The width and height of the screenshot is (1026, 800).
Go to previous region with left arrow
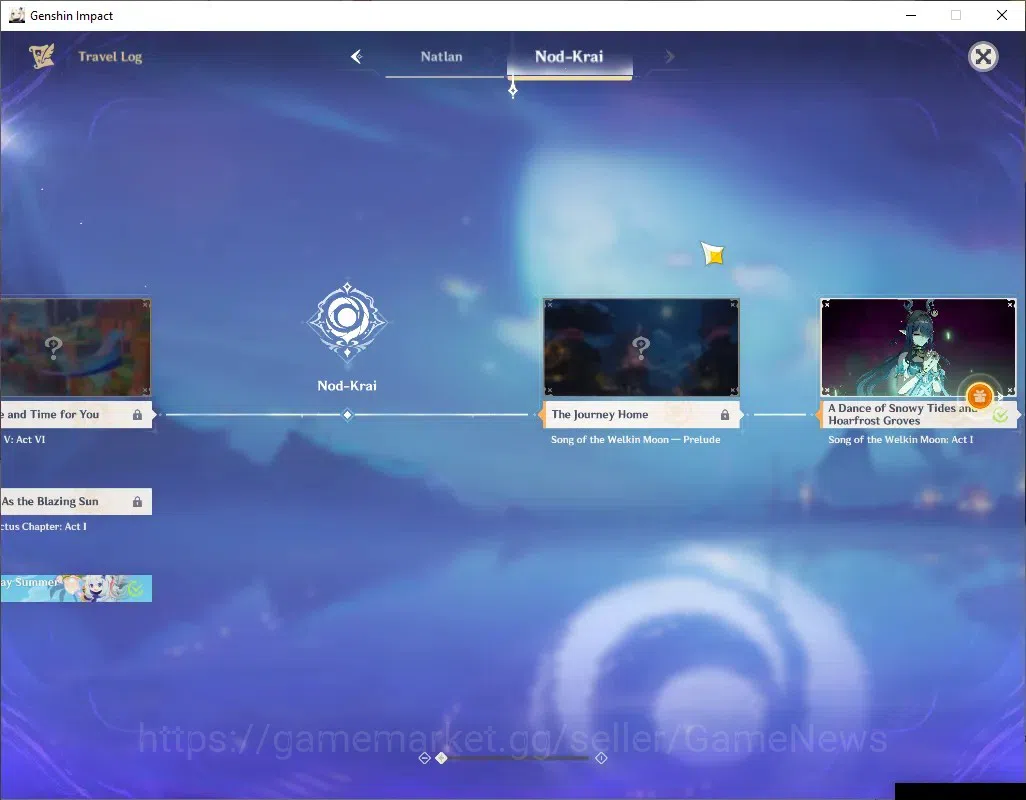coord(357,56)
